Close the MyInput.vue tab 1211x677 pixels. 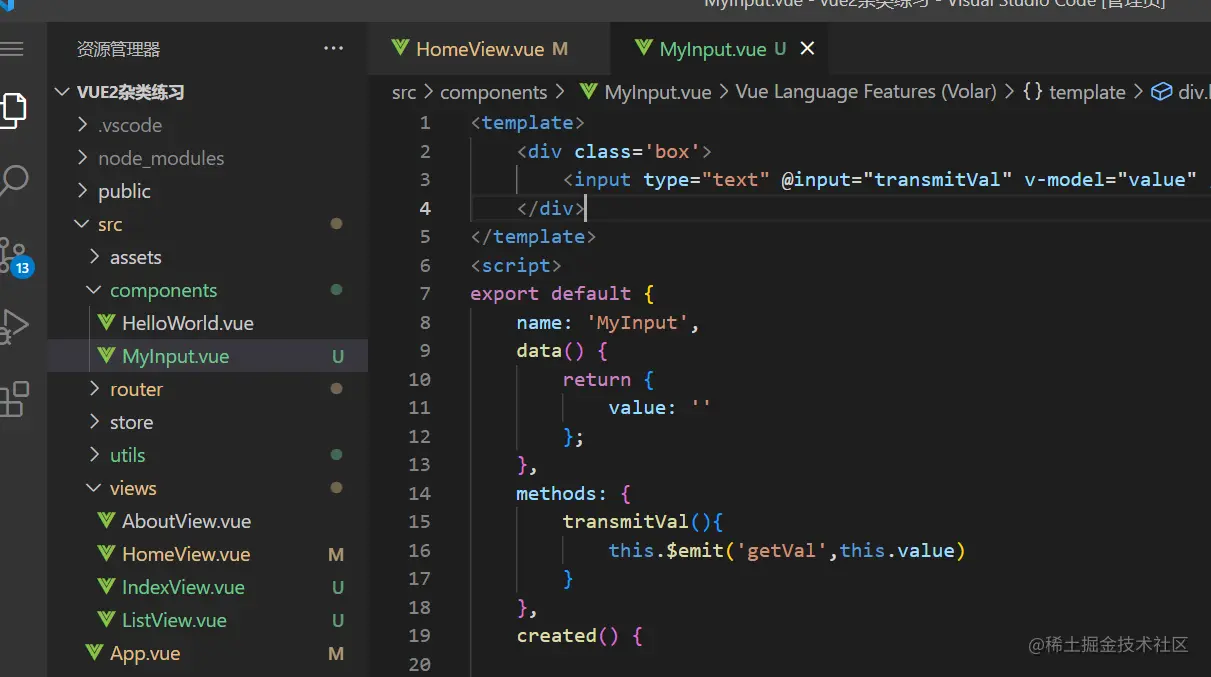[807, 48]
